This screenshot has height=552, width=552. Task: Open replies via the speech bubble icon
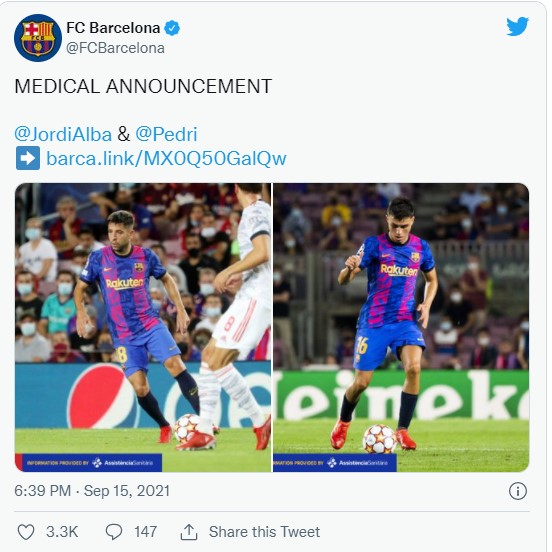pyautogui.click(x=114, y=532)
